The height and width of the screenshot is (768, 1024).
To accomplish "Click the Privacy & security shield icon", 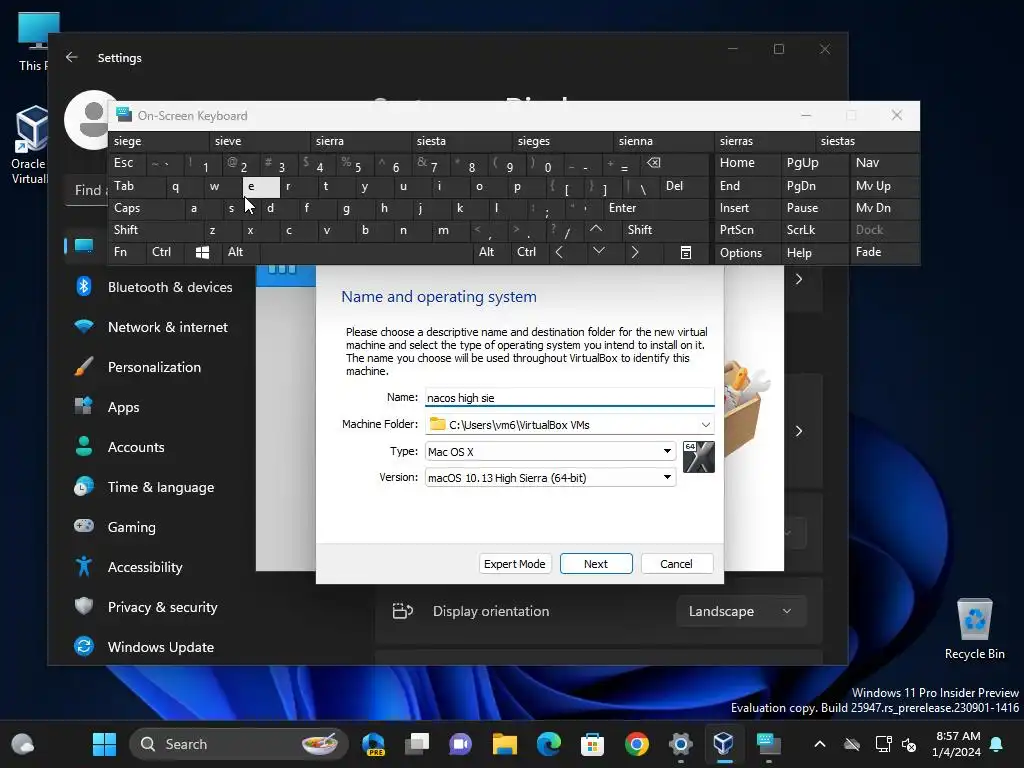I will [84, 607].
